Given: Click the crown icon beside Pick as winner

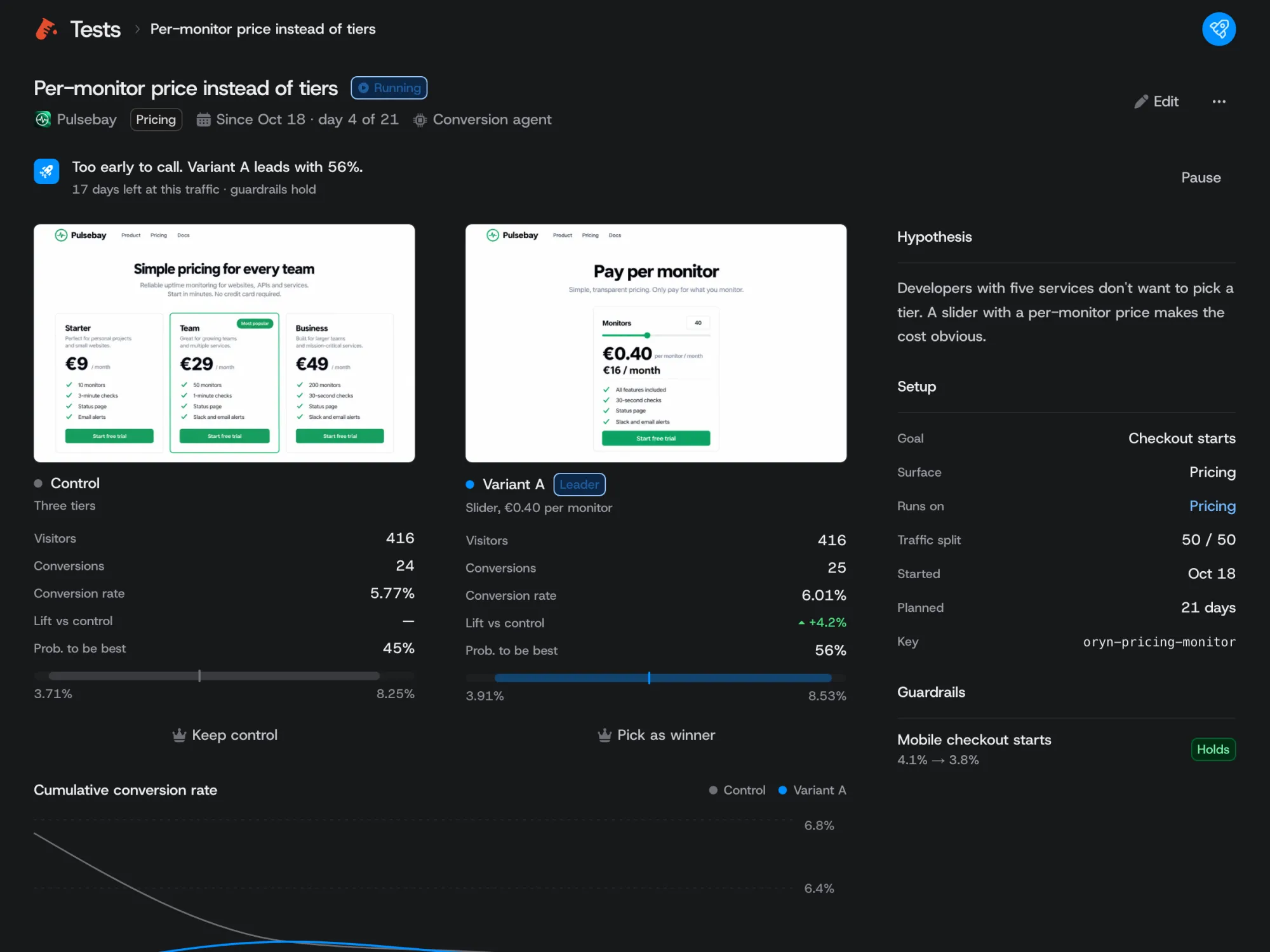Looking at the screenshot, I should [x=605, y=735].
